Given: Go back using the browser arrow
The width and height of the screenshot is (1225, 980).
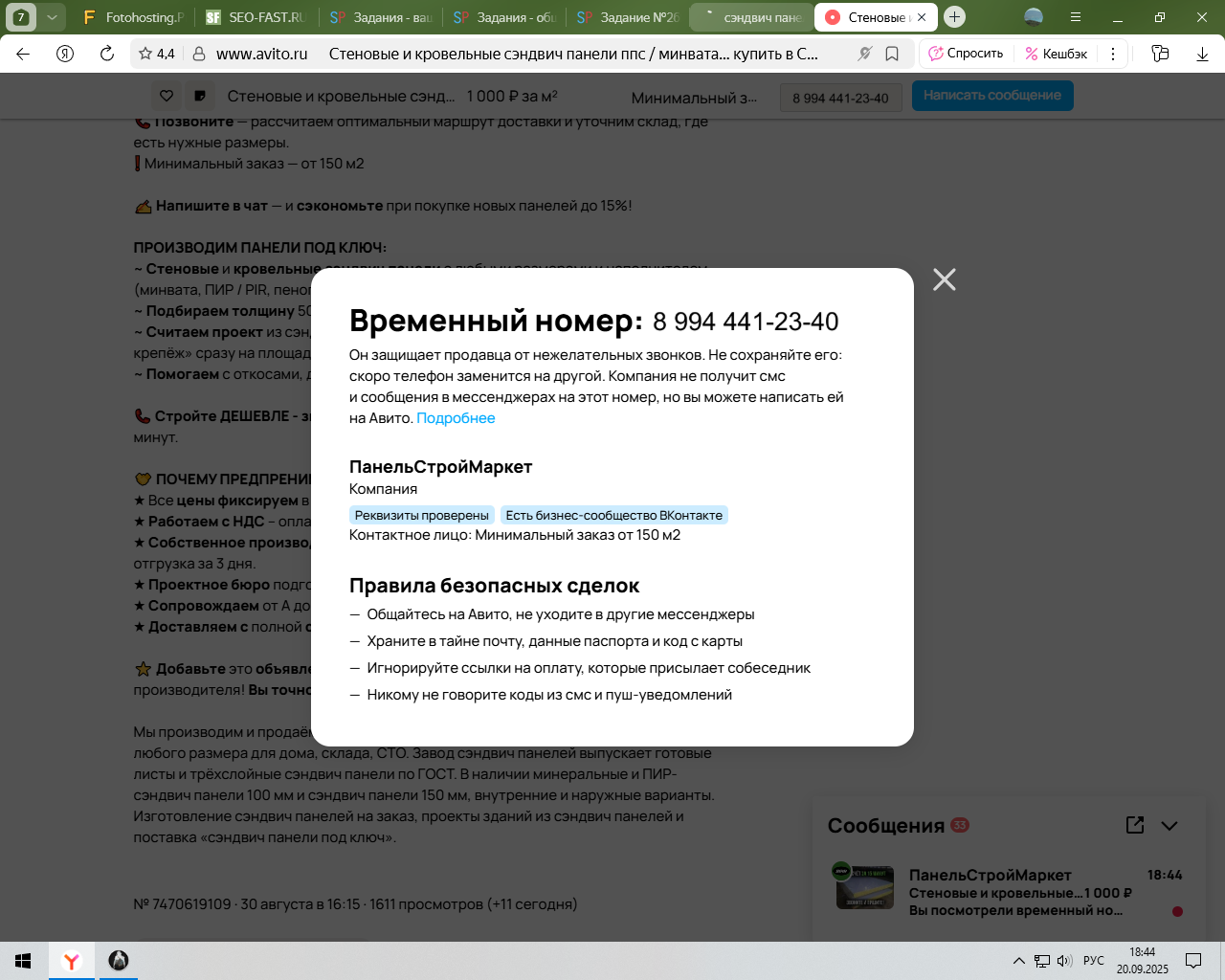Looking at the screenshot, I should click(23, 54).
